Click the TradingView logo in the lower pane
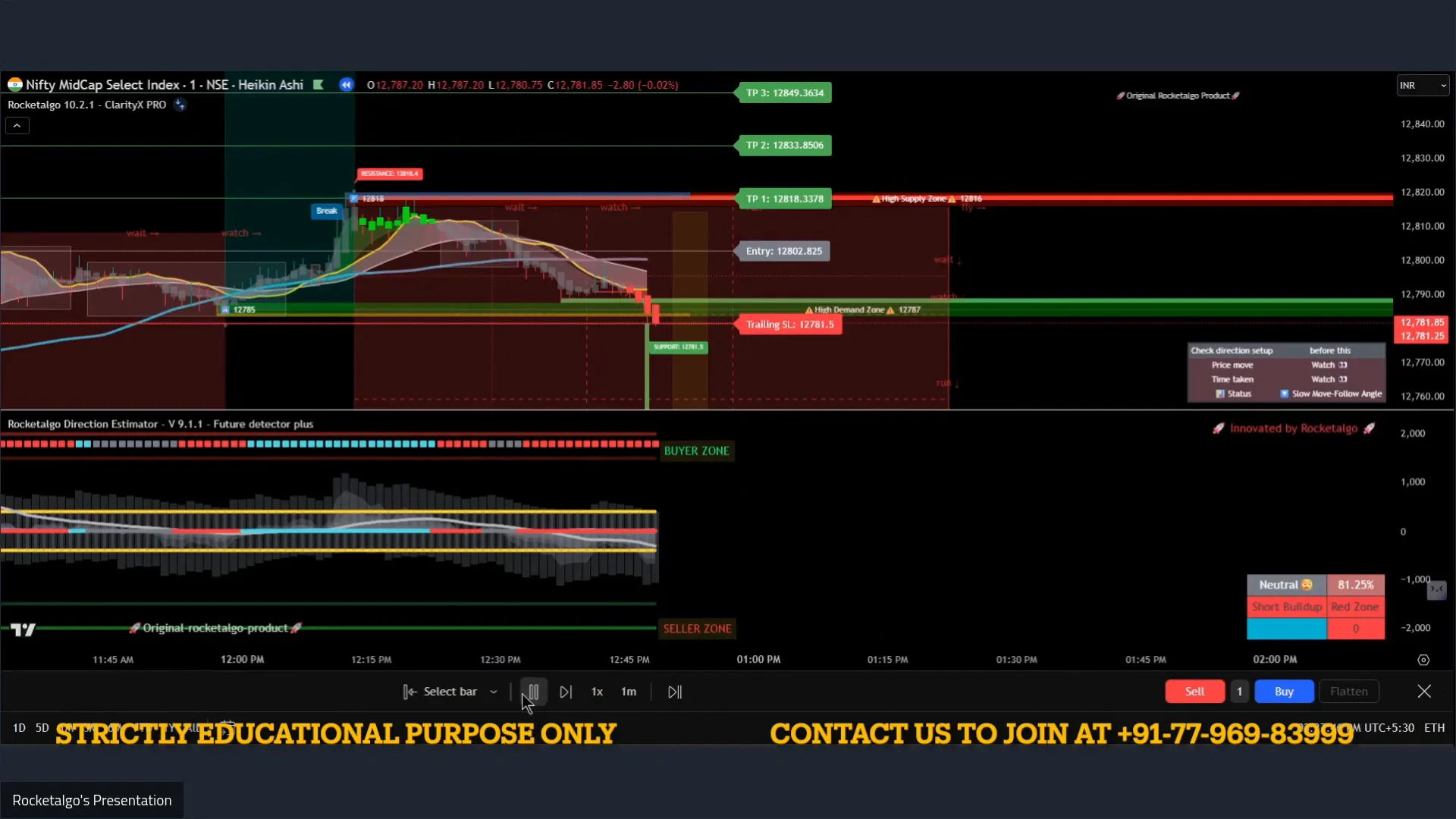This screenshot has width=1456, height=819. 23,629
